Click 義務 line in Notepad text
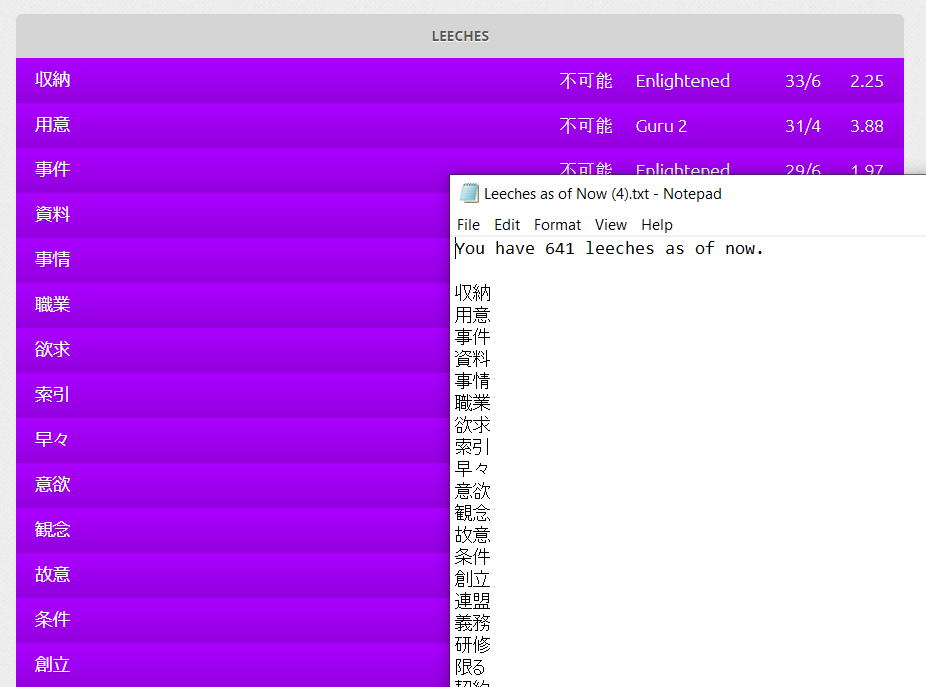The image size is (926, 687). 472,623
